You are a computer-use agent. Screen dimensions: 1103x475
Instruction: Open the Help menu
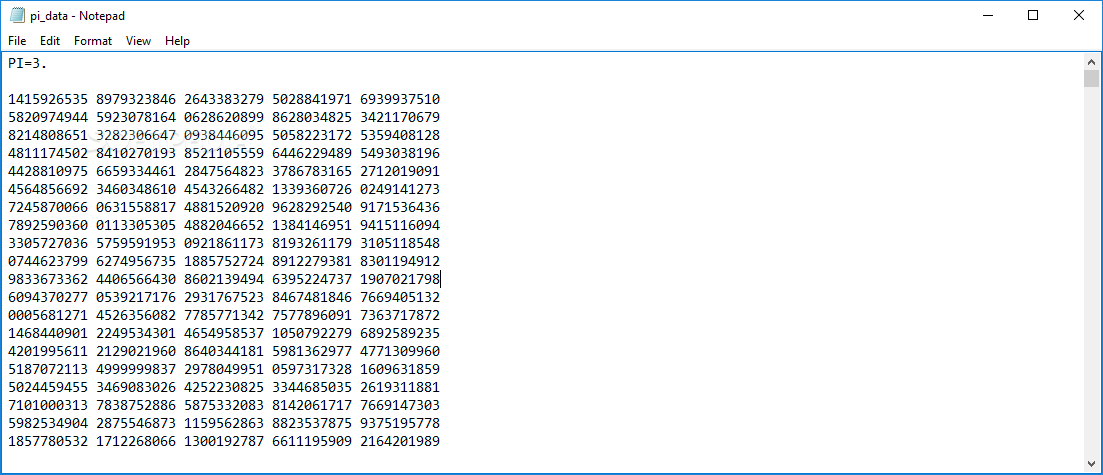177,41
